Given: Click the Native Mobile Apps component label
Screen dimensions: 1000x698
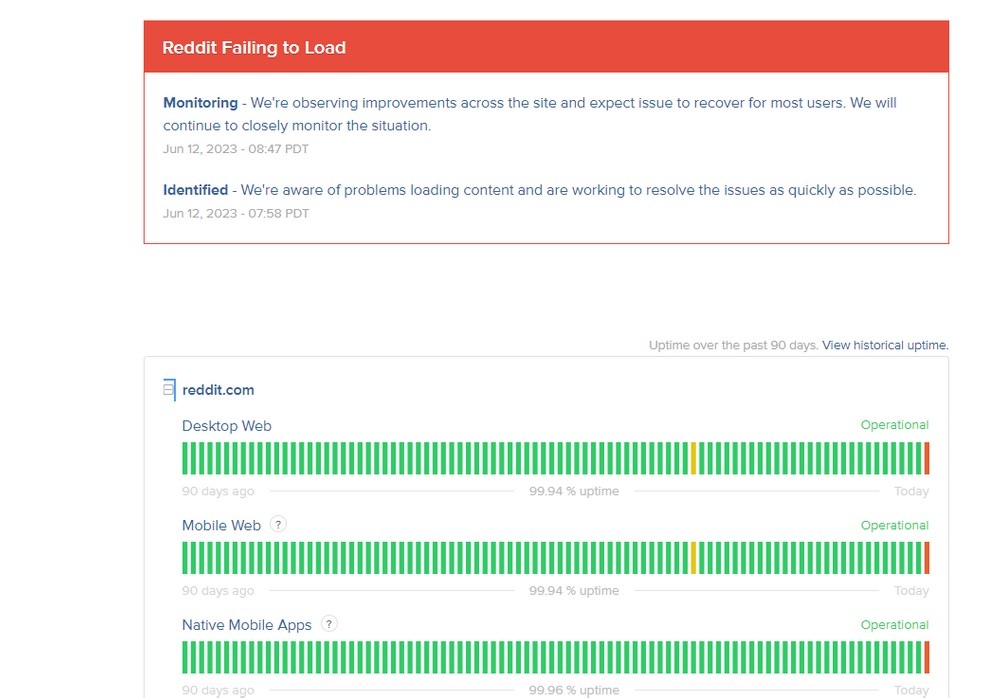Looking at the screenshot, I should (247, 625).
